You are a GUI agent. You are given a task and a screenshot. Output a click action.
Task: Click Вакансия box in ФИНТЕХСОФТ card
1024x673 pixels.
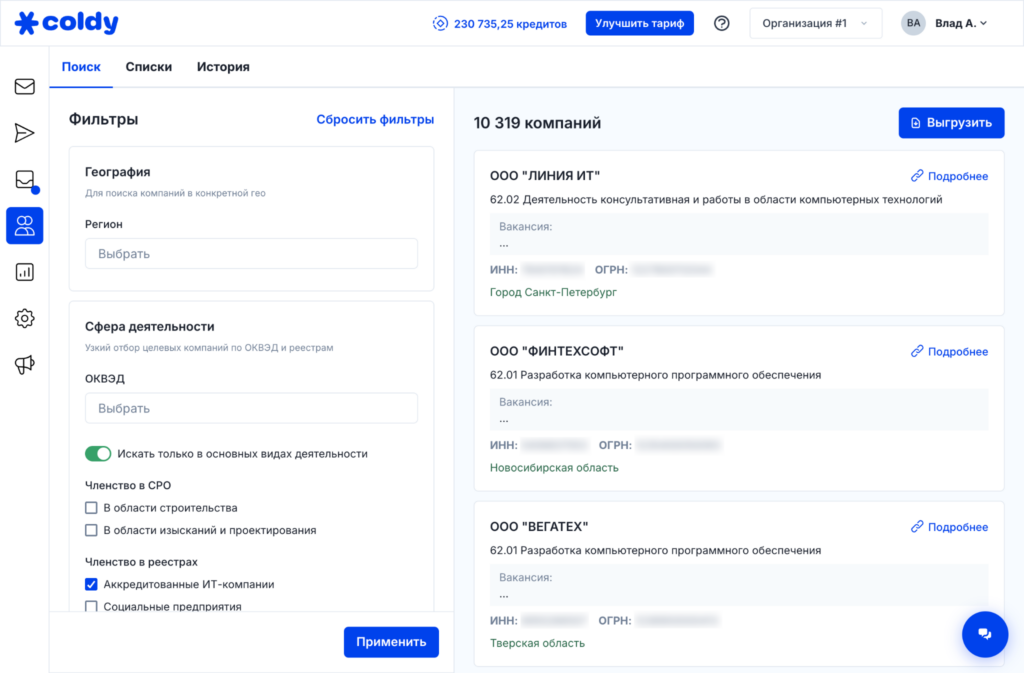click(x=739, y=410)
